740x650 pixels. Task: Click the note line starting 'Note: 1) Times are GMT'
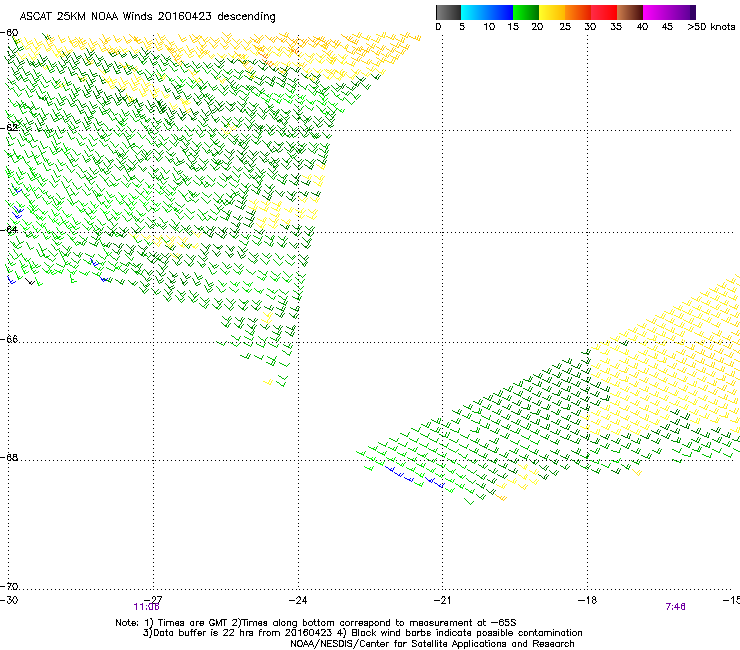click(316, 623)
